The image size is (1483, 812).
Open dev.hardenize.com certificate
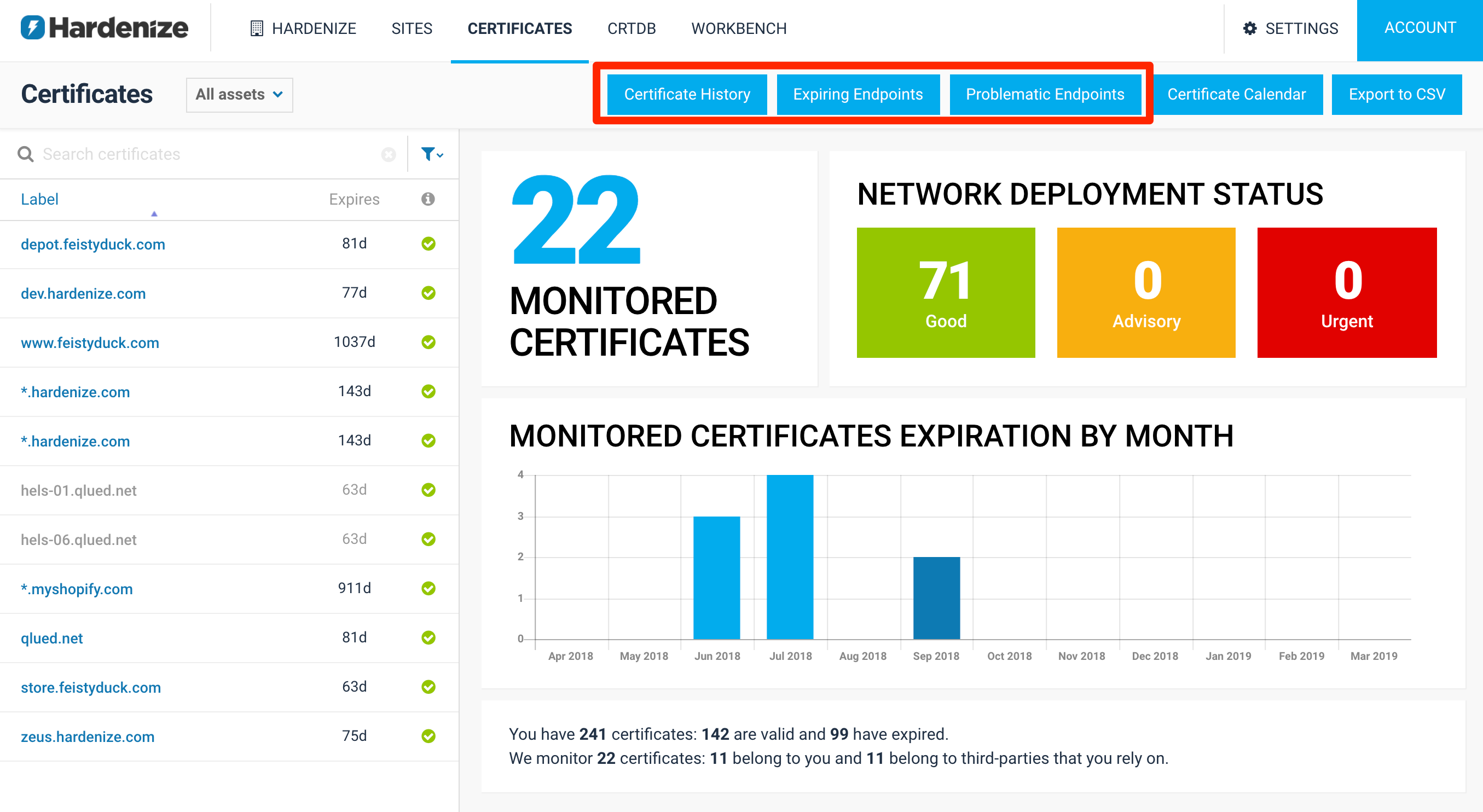[x=83, y=293]
